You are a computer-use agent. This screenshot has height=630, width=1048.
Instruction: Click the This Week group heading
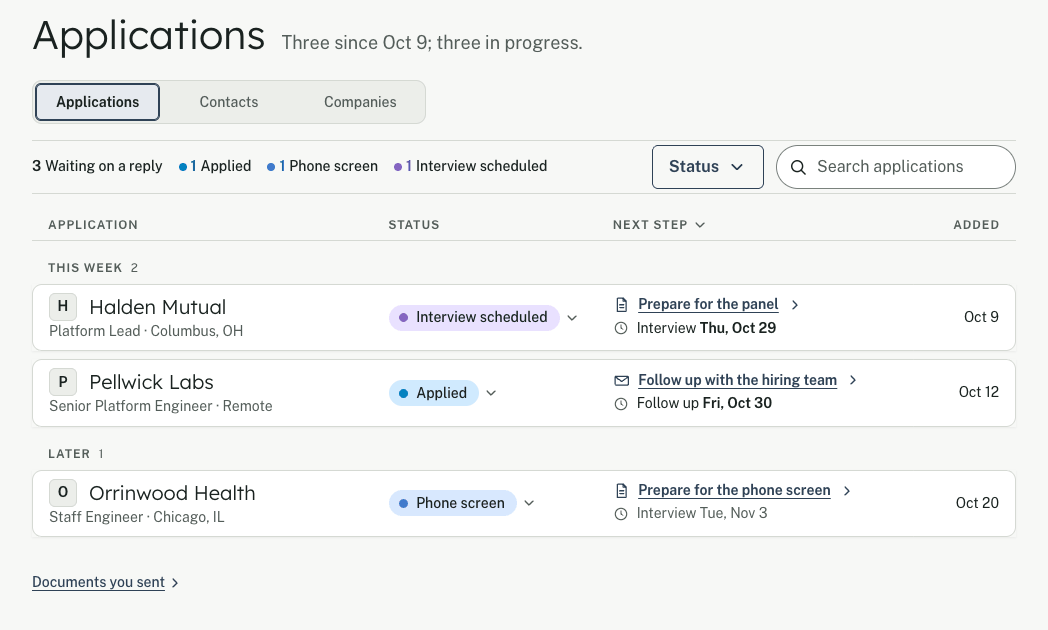pyautogui.click(x=85, y=268)
